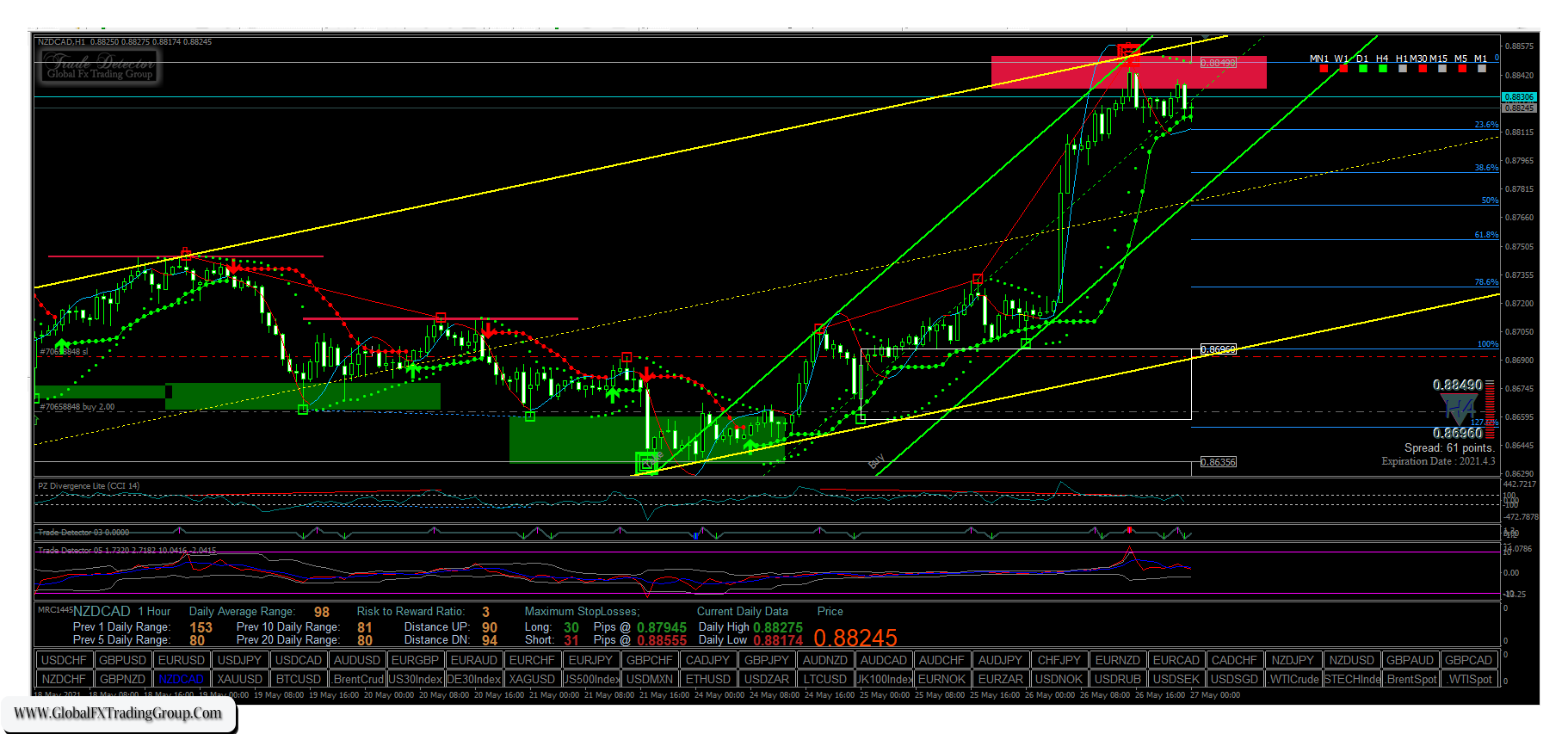This screenshot has height=734, width=1568.
Task: Select the GBPJPY symbol button
Action: point(766,660)
